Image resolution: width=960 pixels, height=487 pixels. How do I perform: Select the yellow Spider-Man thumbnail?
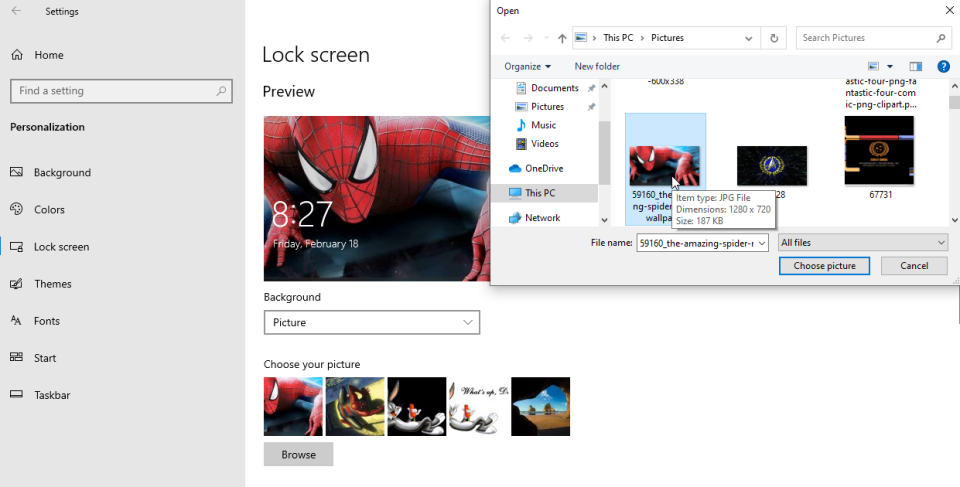(x=355, y=406)
